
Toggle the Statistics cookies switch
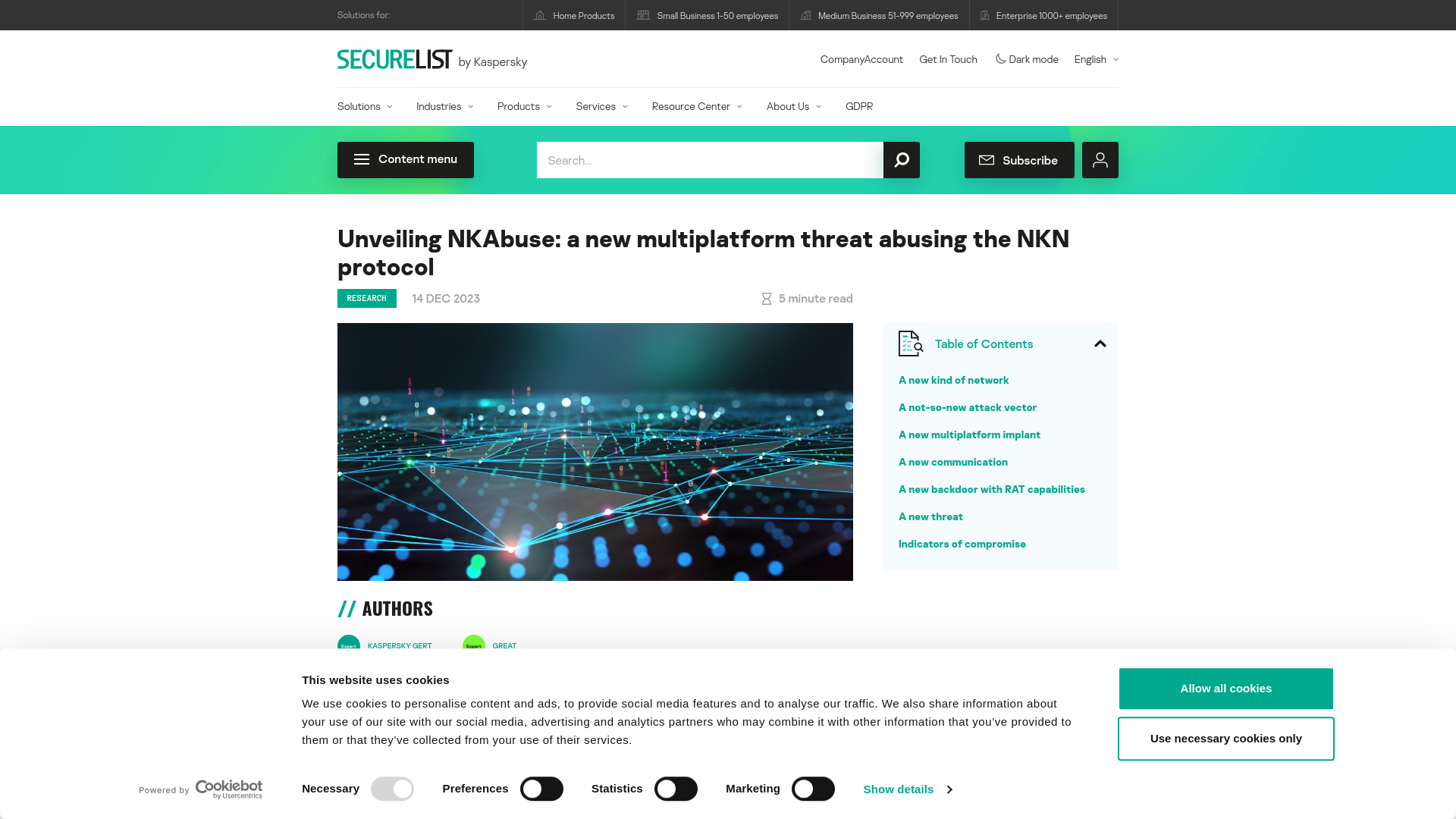pyautogui.click(x=676, y=789)
